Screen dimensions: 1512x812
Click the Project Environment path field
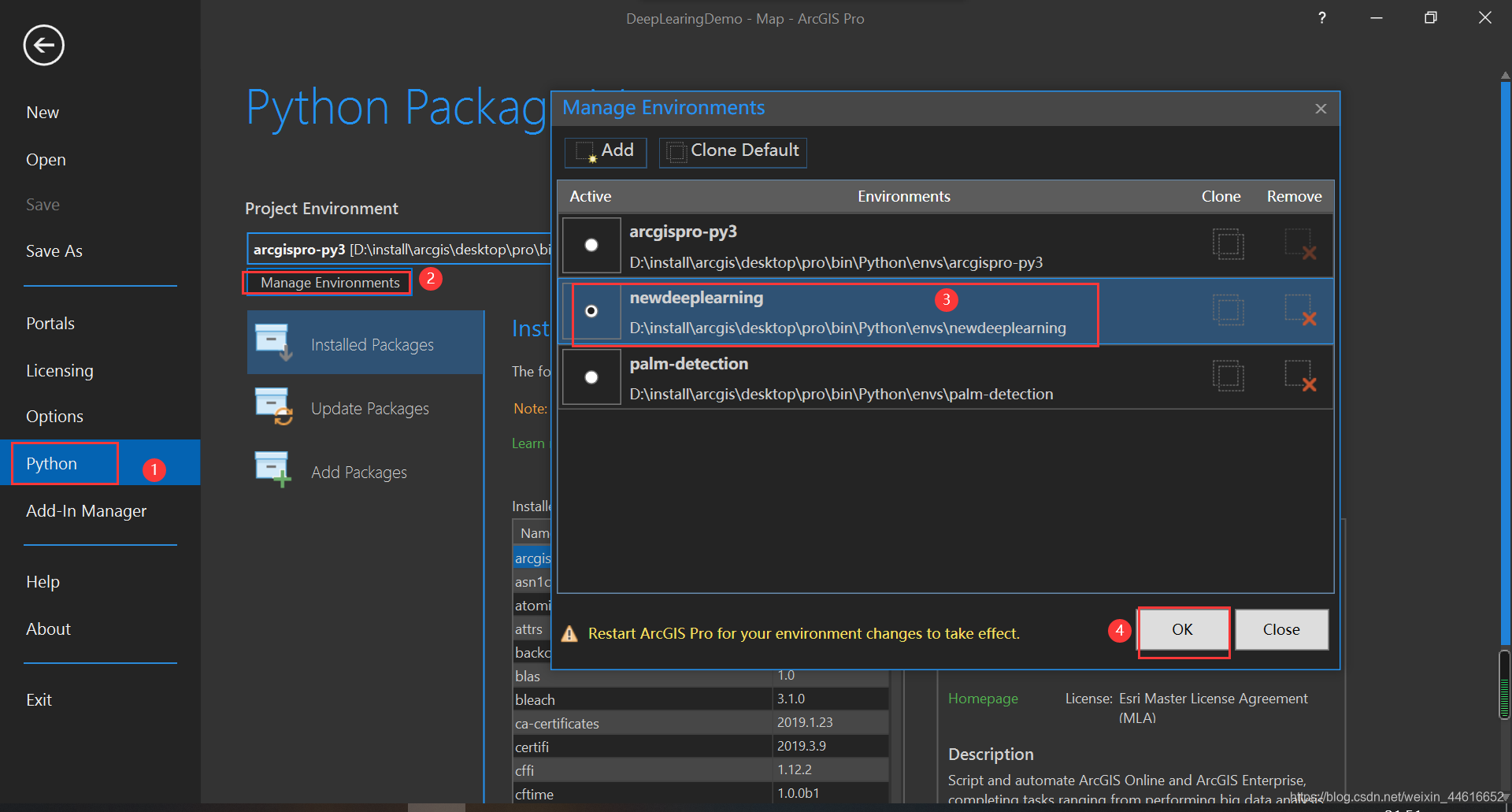tap(399, 249)
